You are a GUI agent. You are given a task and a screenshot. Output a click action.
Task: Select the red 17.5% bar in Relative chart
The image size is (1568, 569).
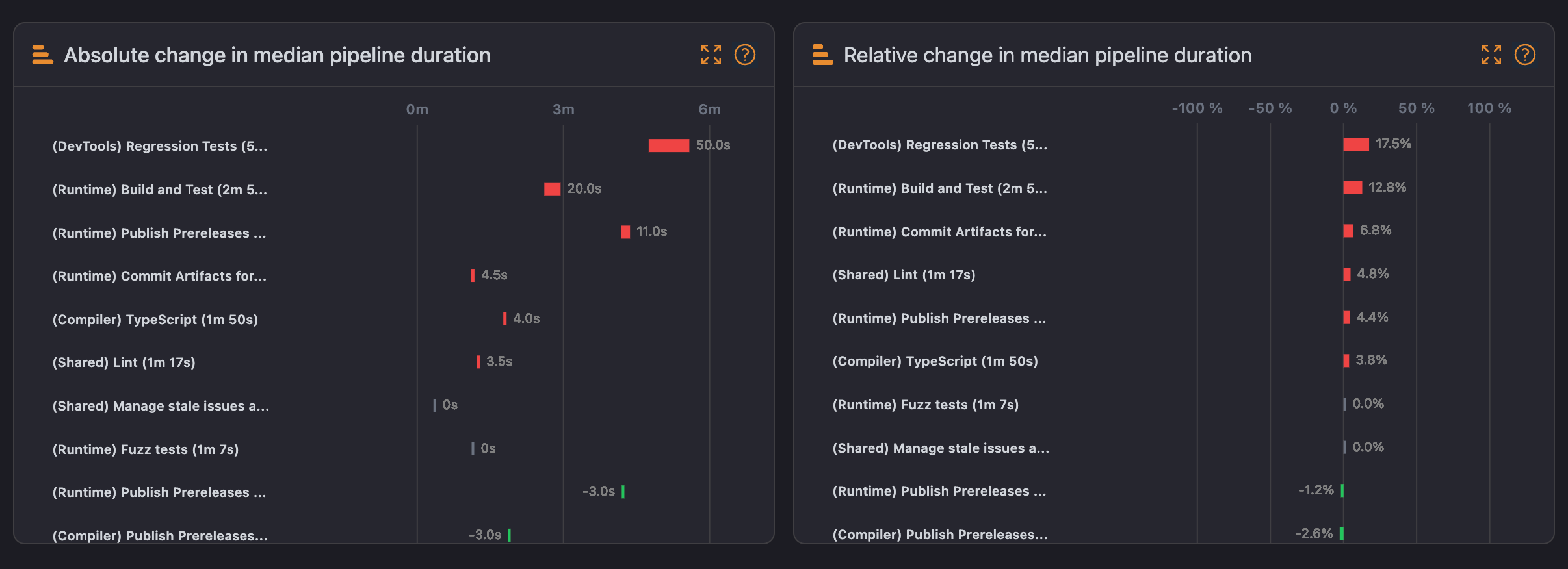click(1356, 144)
